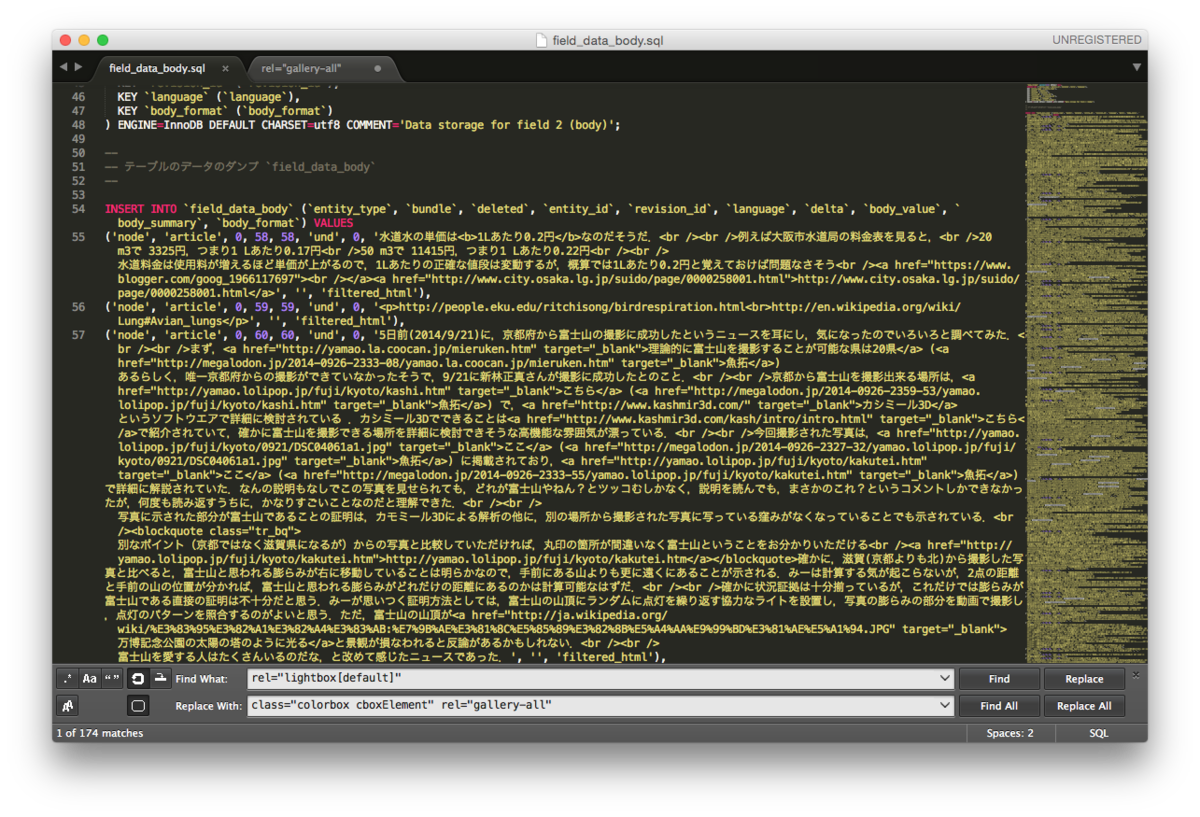Open the Spaces: 2 indentation menu
Screen dimensions: 1200x817
pos(1010,733)
